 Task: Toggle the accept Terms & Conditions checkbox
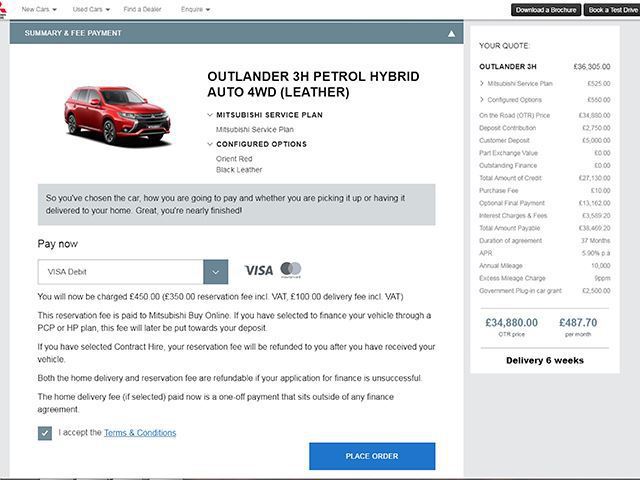pyautogui.click(x=45, y=433)
